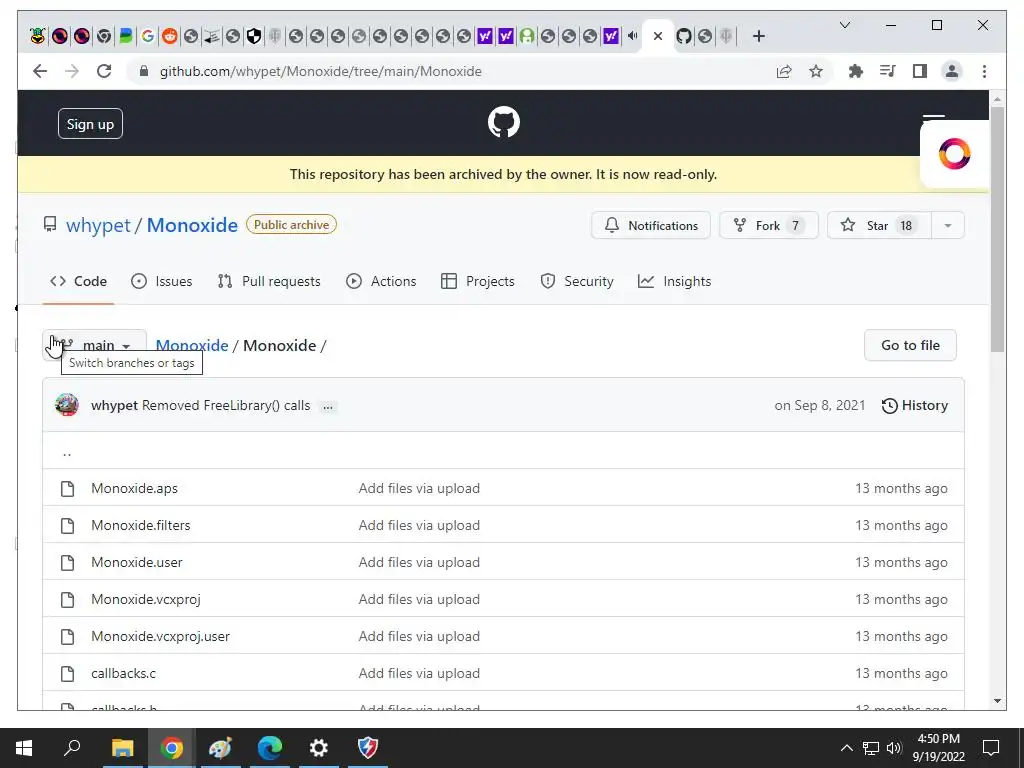
Task: Toggle the Chrome side panel
Action: 920,71
